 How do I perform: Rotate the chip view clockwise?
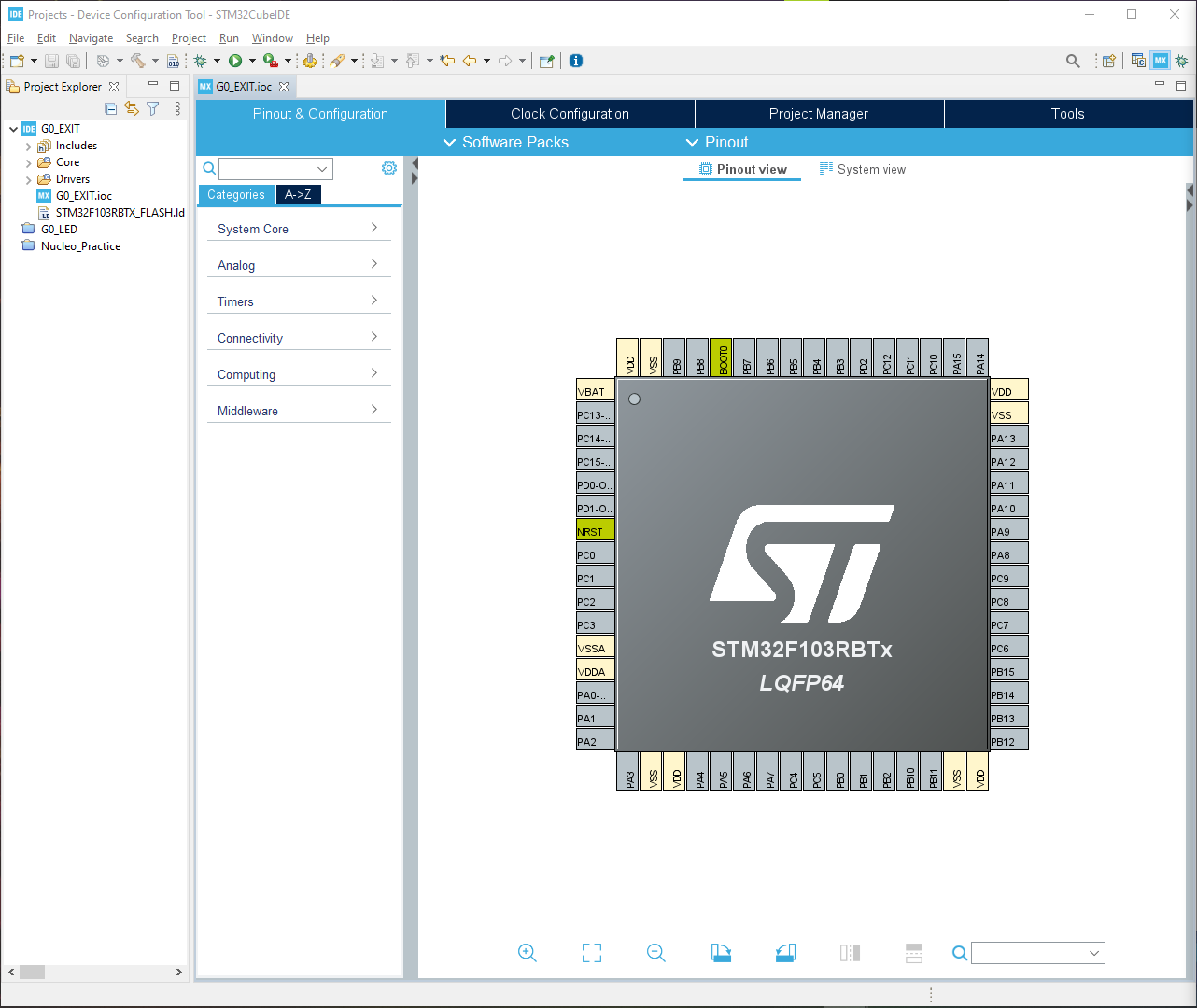[x=721, y=953]
